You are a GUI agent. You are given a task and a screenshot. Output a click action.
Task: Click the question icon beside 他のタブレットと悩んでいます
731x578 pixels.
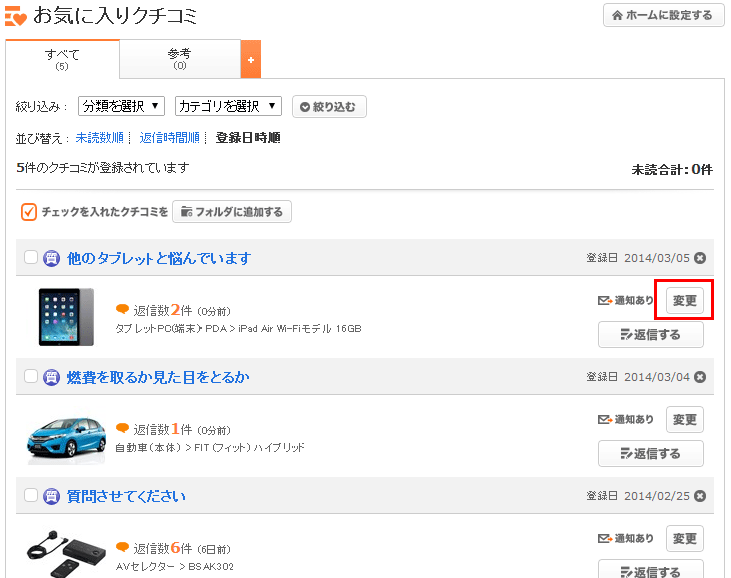coord(51,258)
